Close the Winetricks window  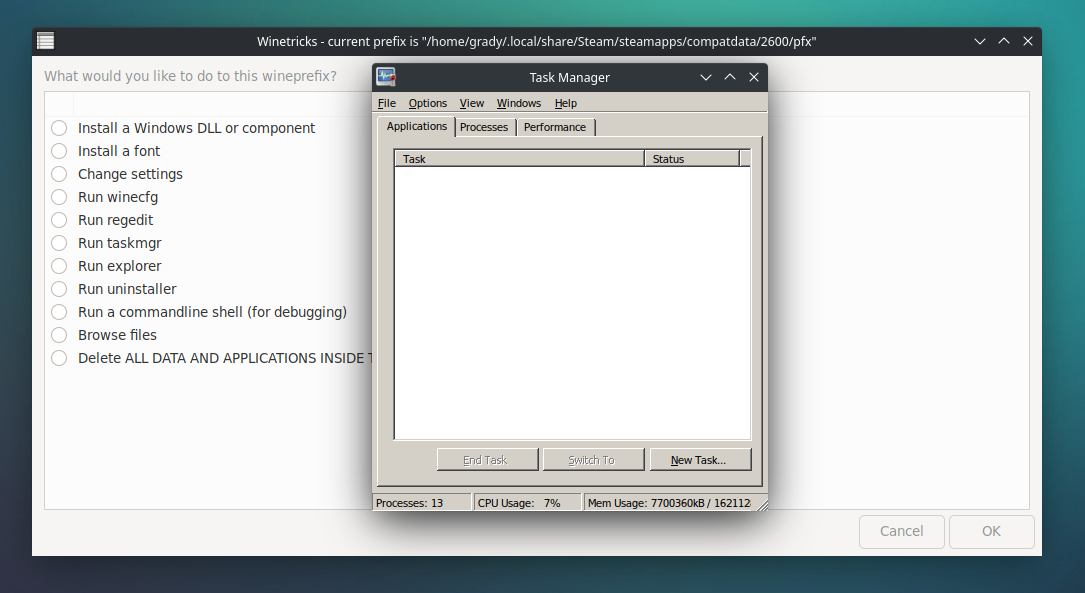pyautogui.click(x=1028, y=42)
